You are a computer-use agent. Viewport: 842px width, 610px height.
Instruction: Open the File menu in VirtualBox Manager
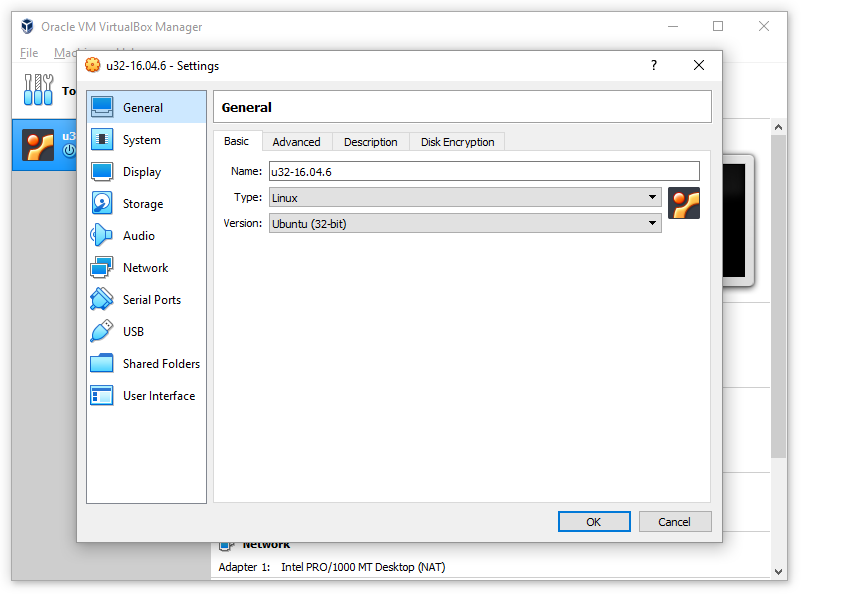tap(29, 53)
